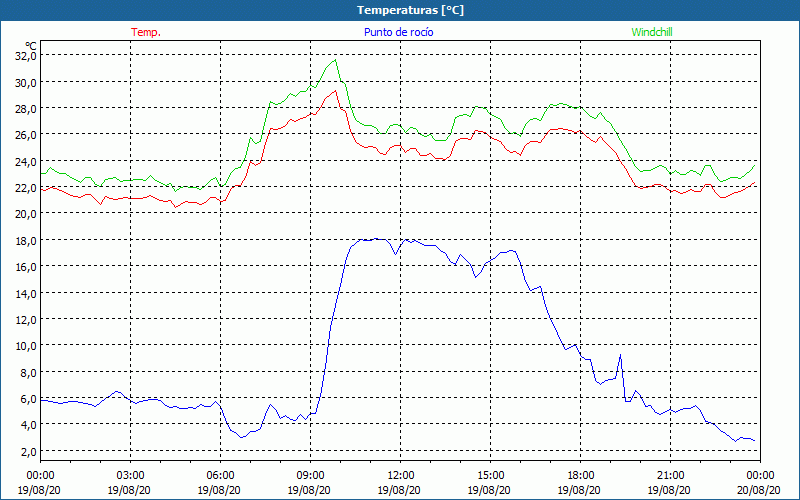This screenshot has height=500, width=800.
Task: Select the green Windchill legend label
Action: pyautogui.click(x=652, y=32)
